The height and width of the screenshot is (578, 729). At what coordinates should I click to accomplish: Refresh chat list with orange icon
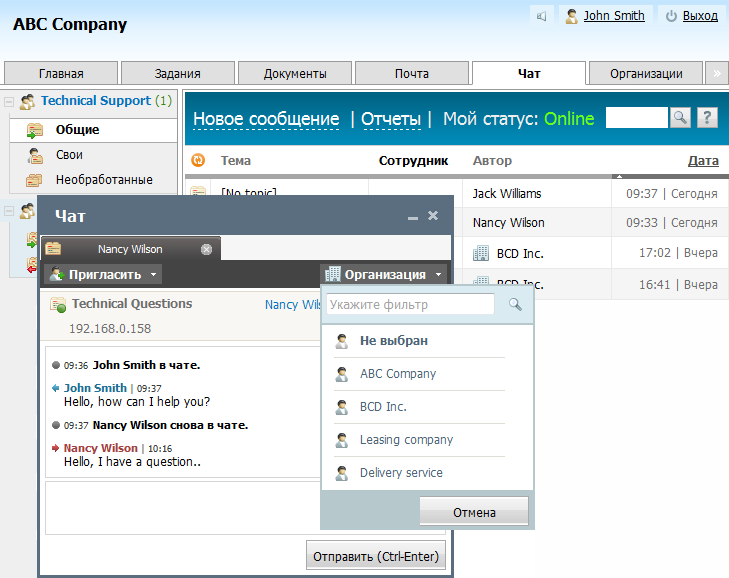pyautogui.click(x=198, y=160)
